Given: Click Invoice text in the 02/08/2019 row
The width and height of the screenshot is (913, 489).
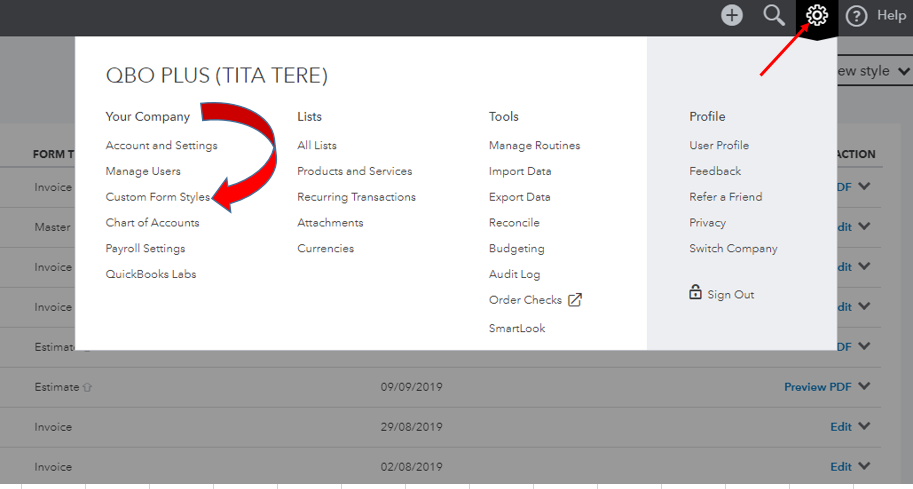Looking at the screenshot, I should [x=53, y=467].
